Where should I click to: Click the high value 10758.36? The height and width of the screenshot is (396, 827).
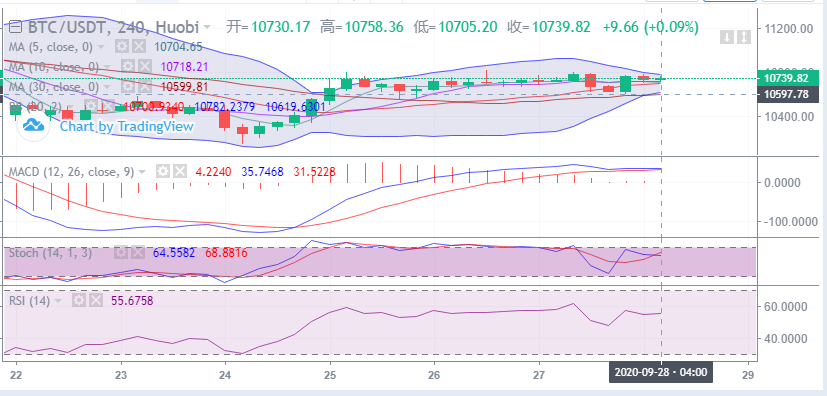click(x=373, y=26)
